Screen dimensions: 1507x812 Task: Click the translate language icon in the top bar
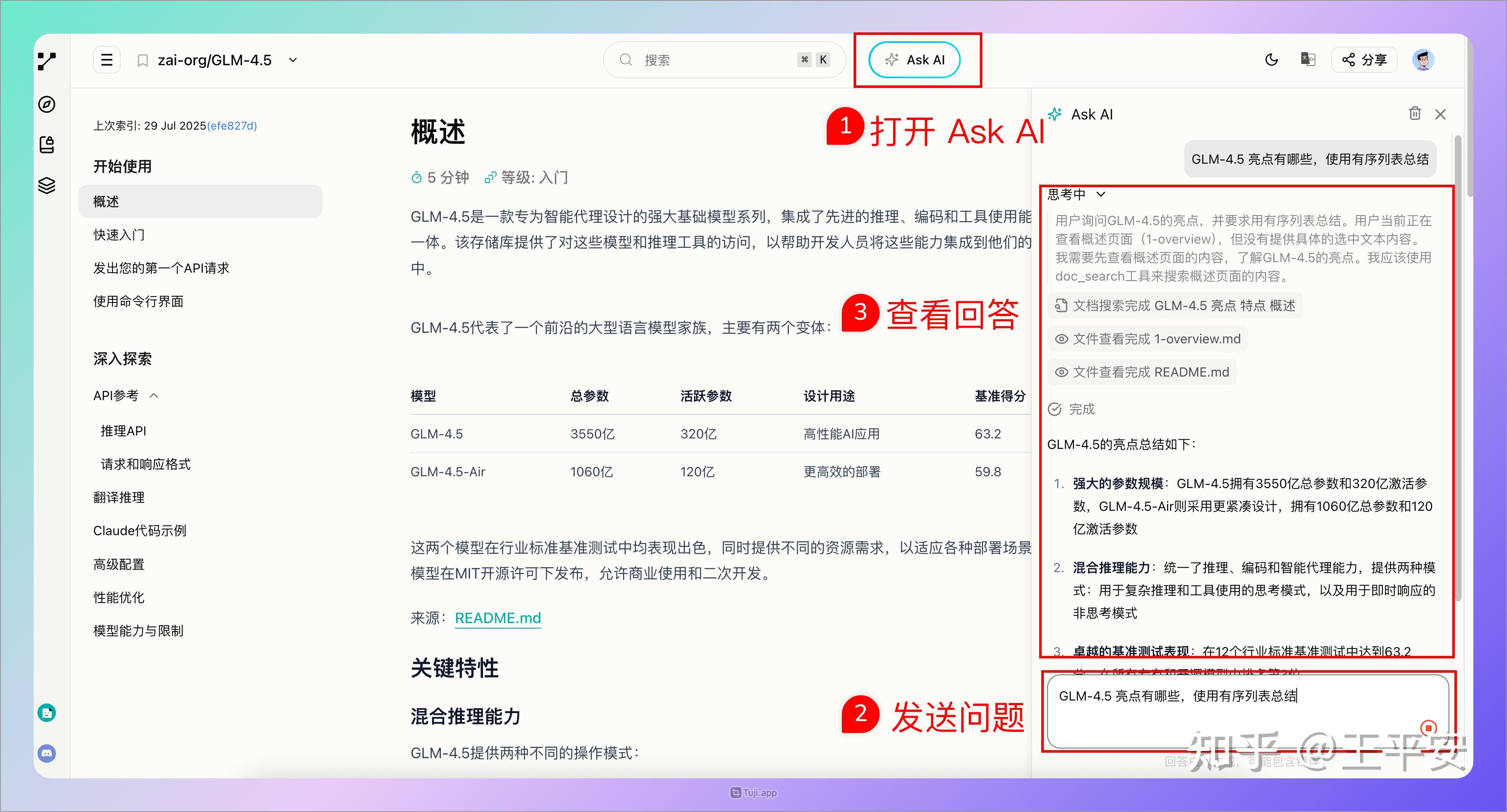click(1308, 59)
